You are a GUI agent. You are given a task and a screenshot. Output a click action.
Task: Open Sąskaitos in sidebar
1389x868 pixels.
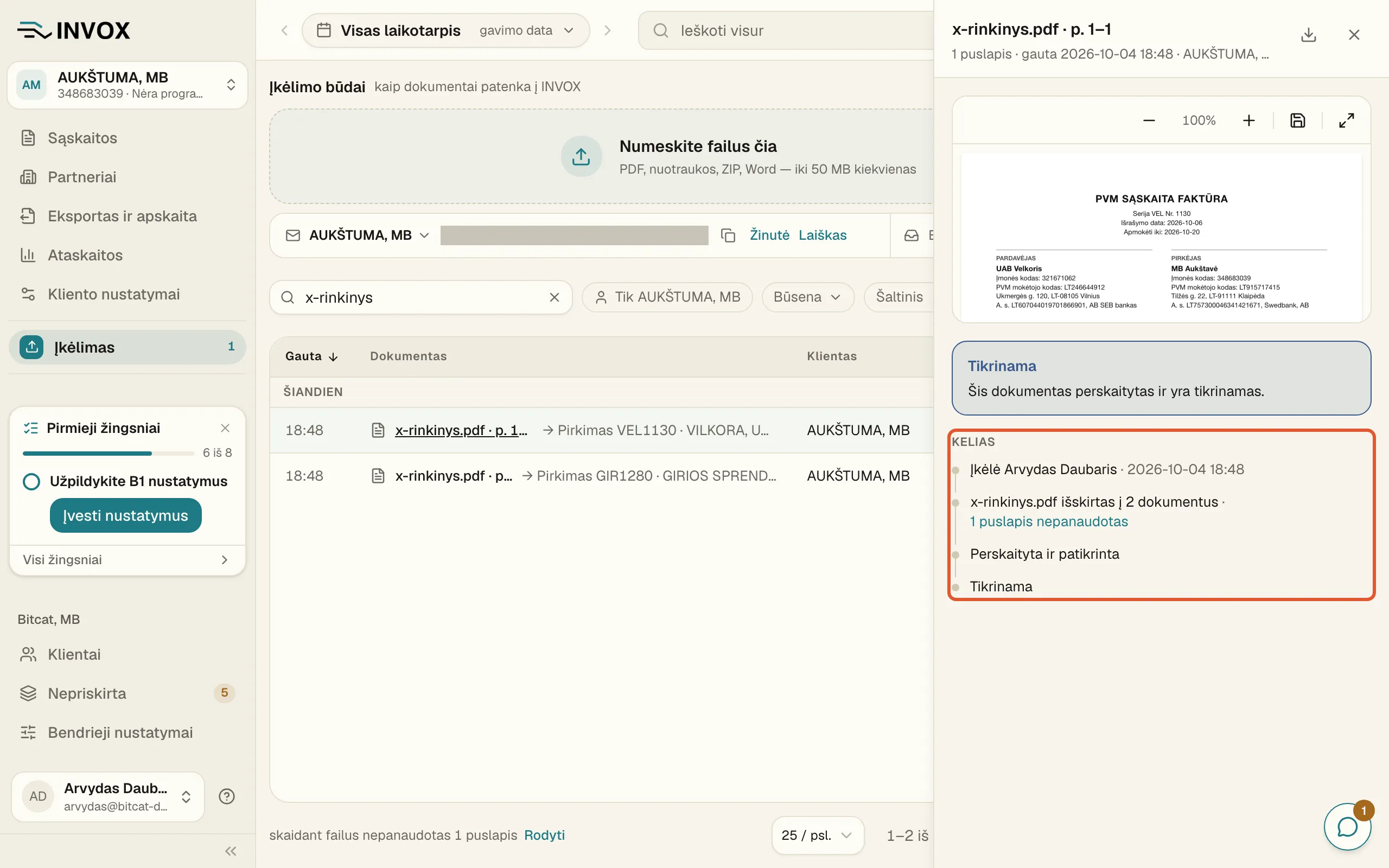(x=128, y=138)
